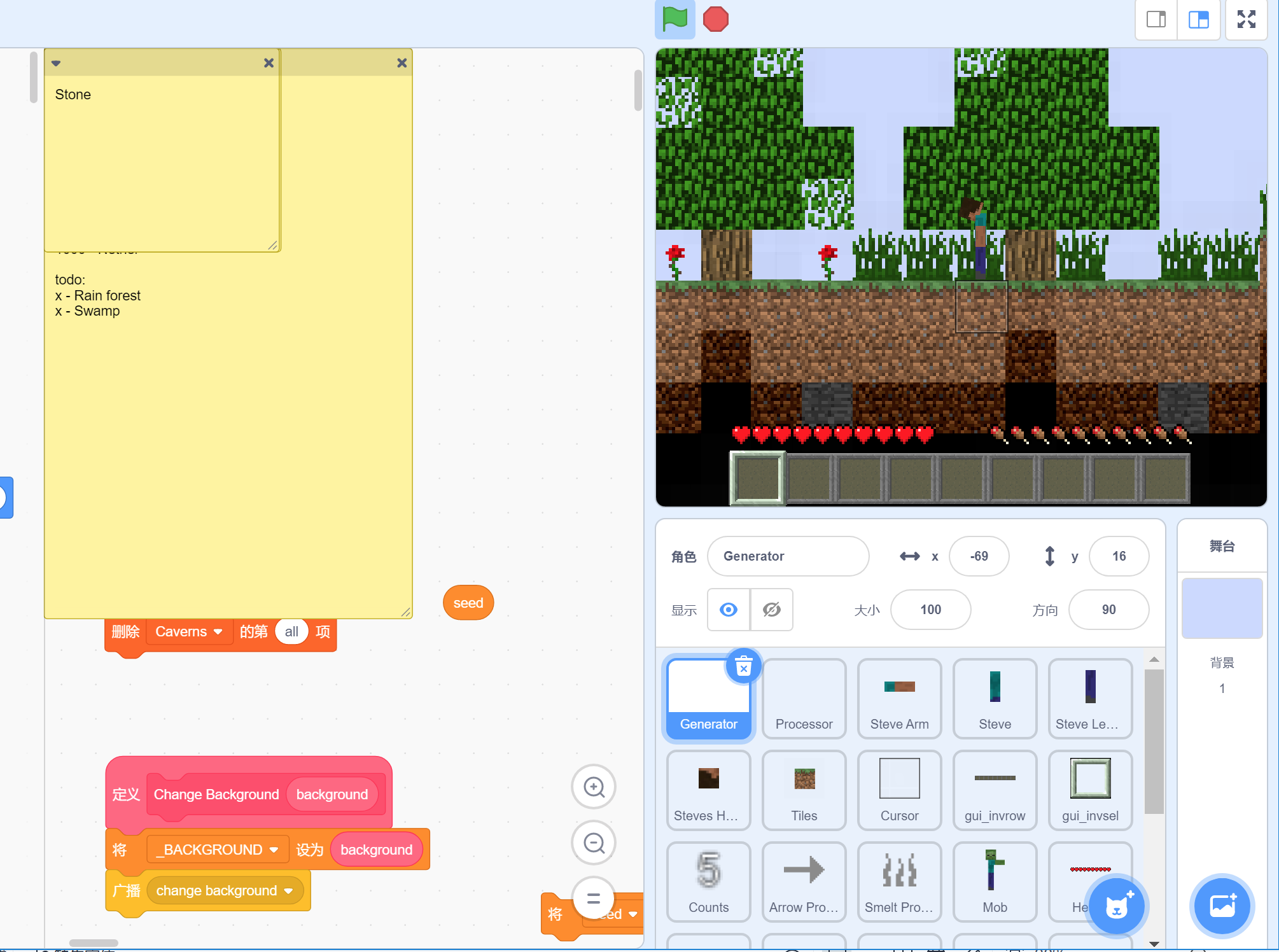Click the sprite name field Generator
Screen dimensions: 1279x952
point(788,556)
